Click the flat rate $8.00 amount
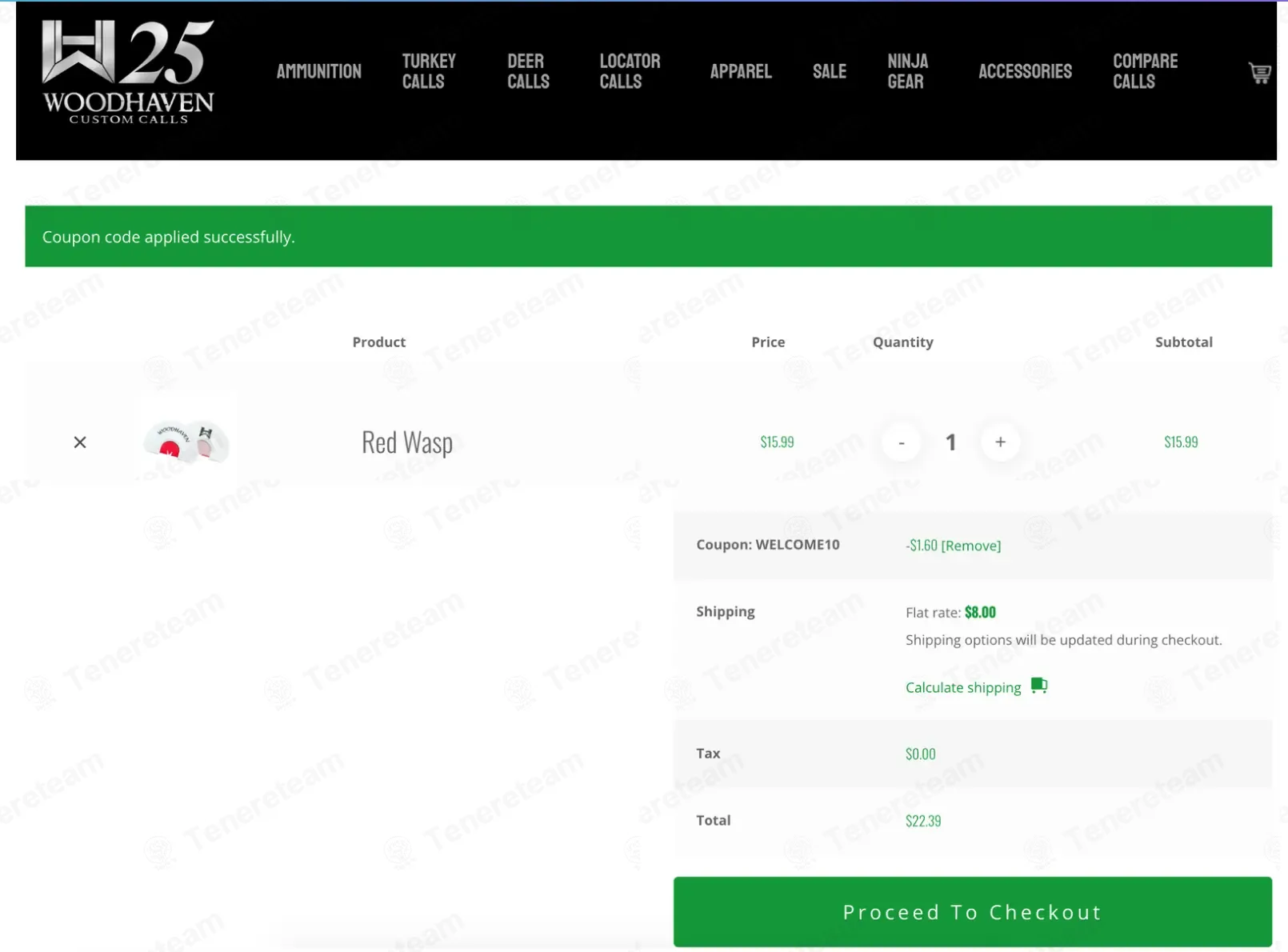The image size is (1288, 952). tap(980, 612)
